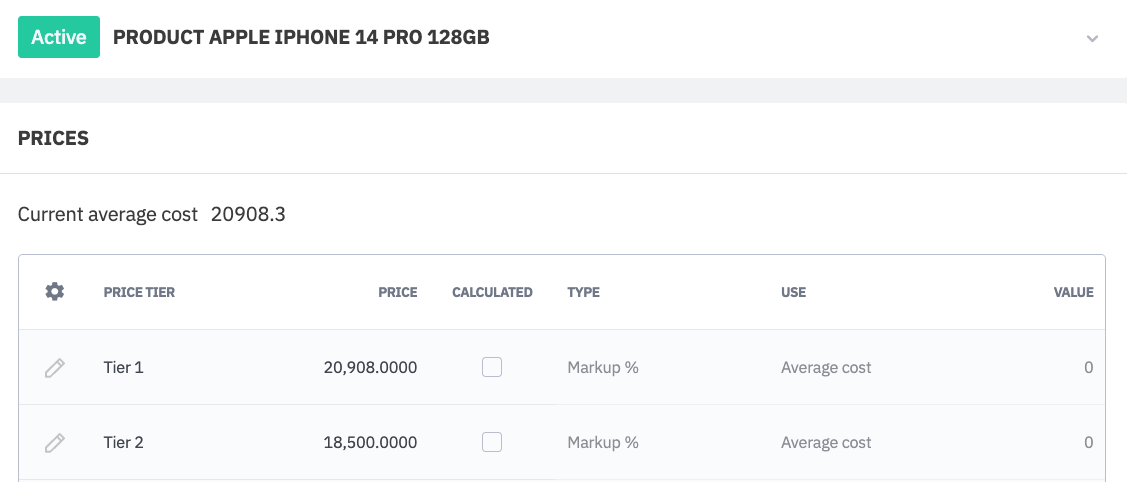This screenshot has width=1127, height=482.
Task: Tick the Calculated checkbox for Tier 2
Action: coord(492,442)
